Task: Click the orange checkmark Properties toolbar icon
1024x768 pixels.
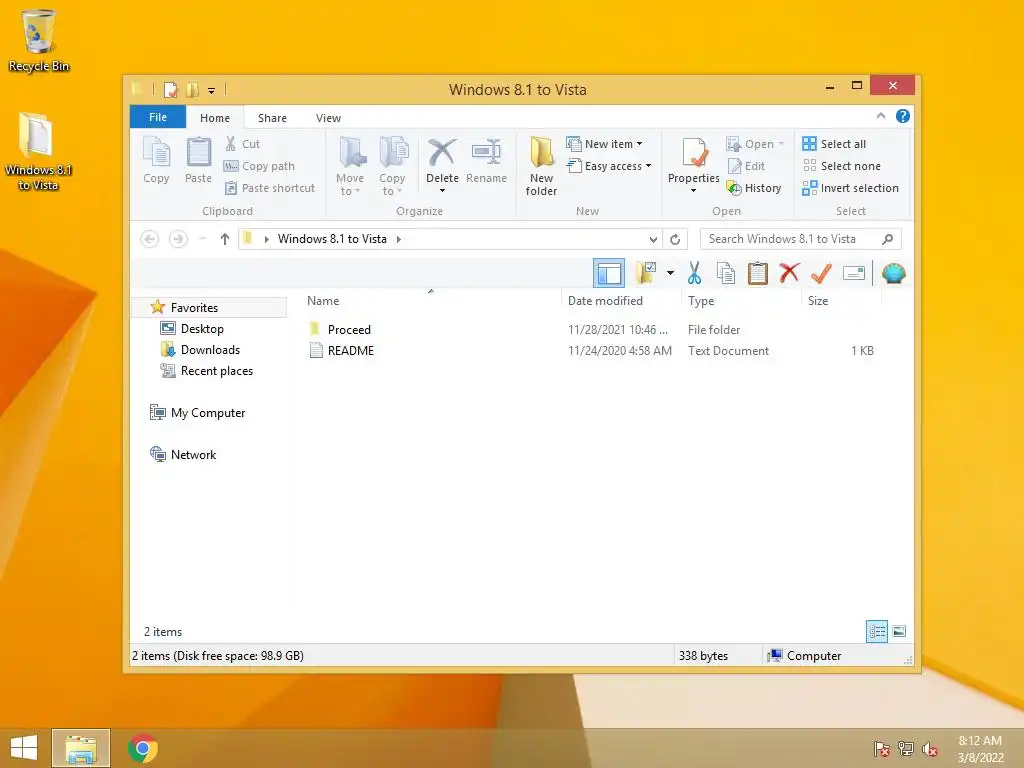Action: click(822, 274)
